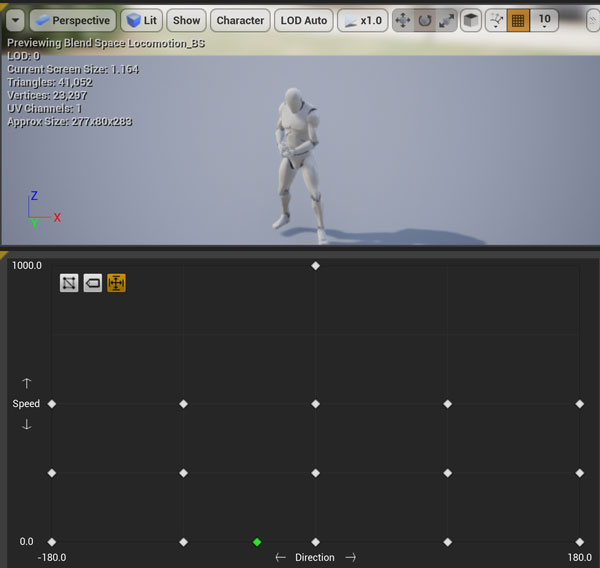The height and width of the screenshot is (568, 600).
Task: Select the sample point at Speed 1000.0
Action: click(x=316, y=266)
